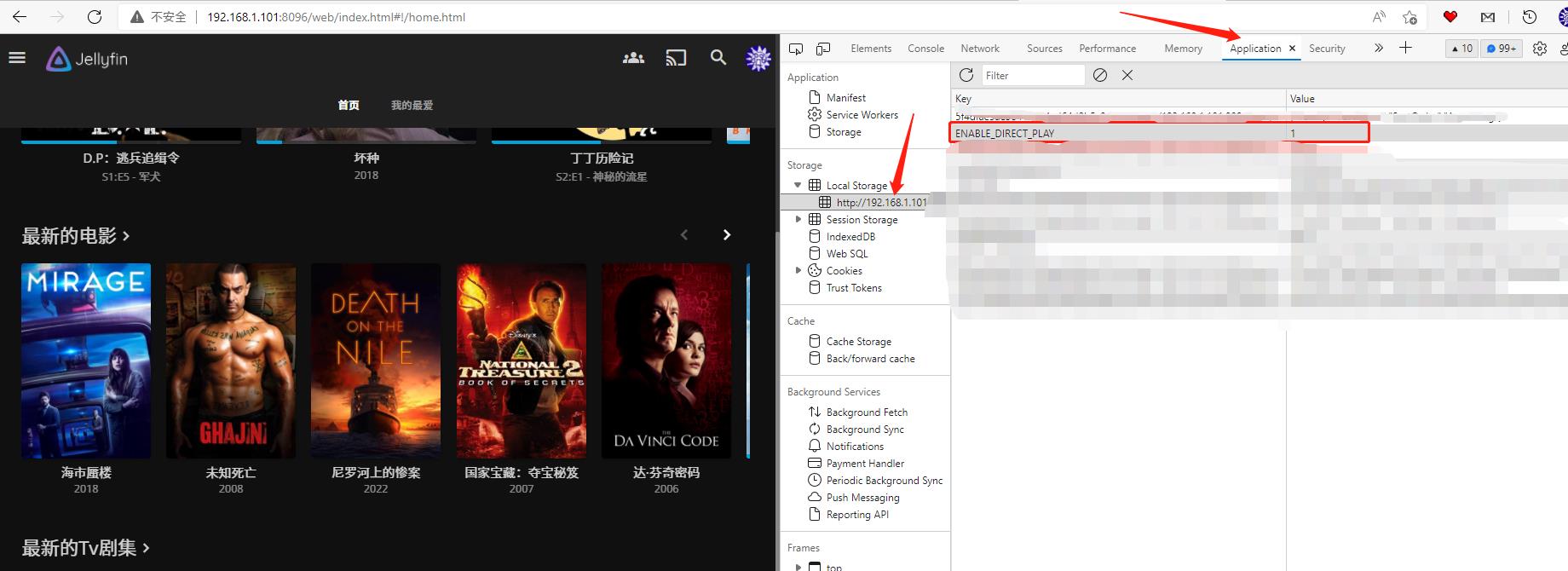Image resolution: width=1568 pixels, height=571 pixels.
Task: Open Service Workers item
Action: [x=862, y=115]
